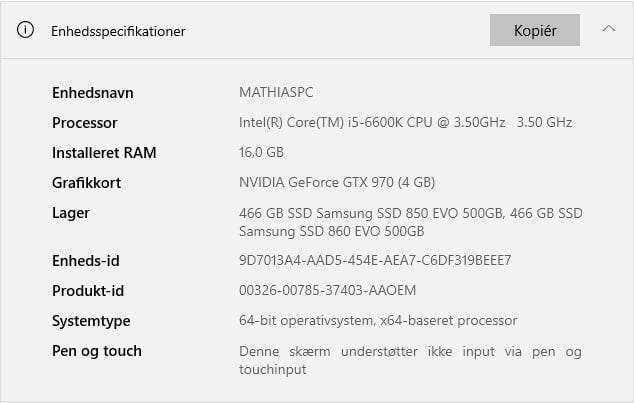Click the Enheds-id label
This screenshot has height=403, width=634.
pyautogui.click(x=86, y=261)
